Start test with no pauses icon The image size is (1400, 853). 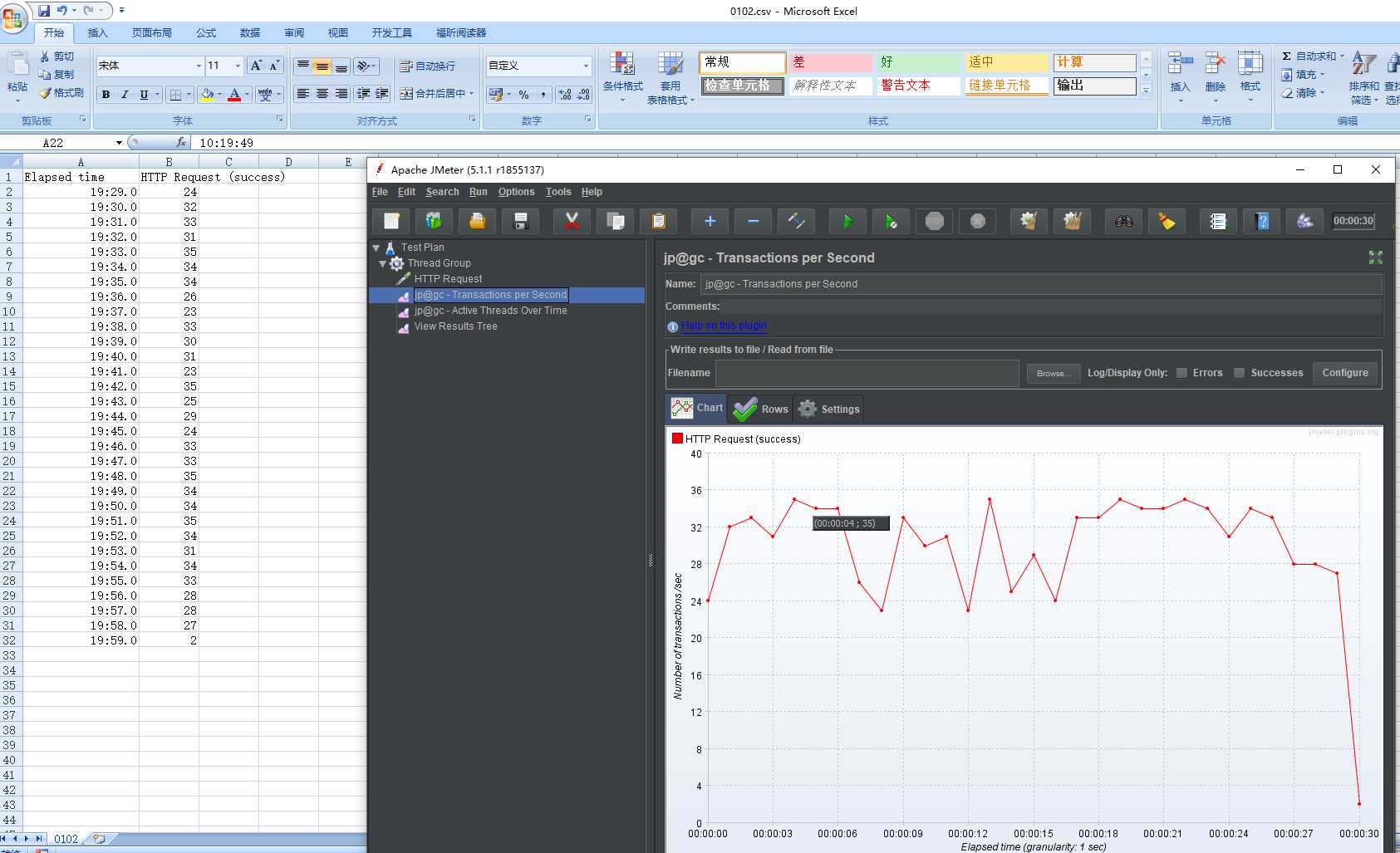pos(891,221)
